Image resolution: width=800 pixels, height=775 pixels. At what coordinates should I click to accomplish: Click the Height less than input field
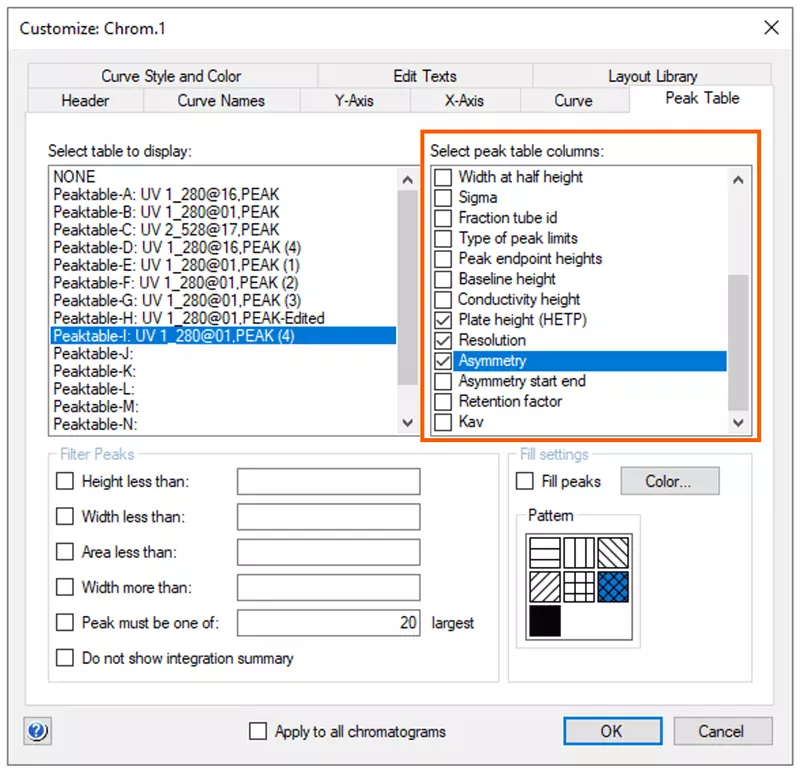[x=328, y=482]
